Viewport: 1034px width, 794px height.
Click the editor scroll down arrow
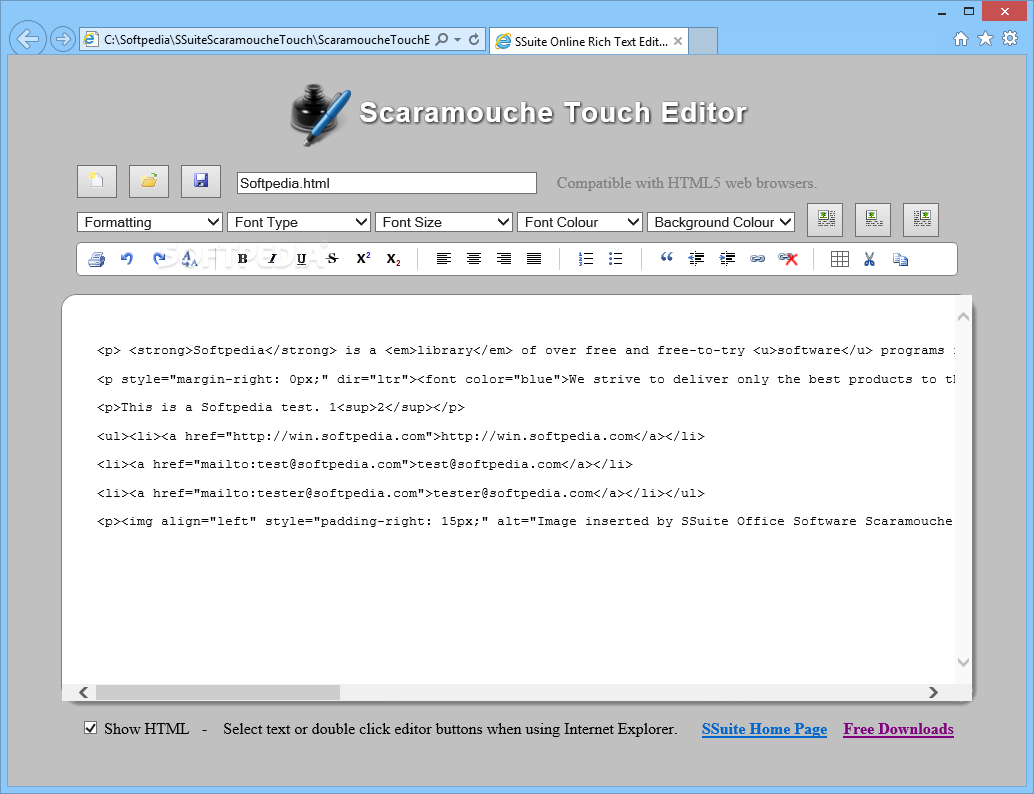tap(963, 662)
